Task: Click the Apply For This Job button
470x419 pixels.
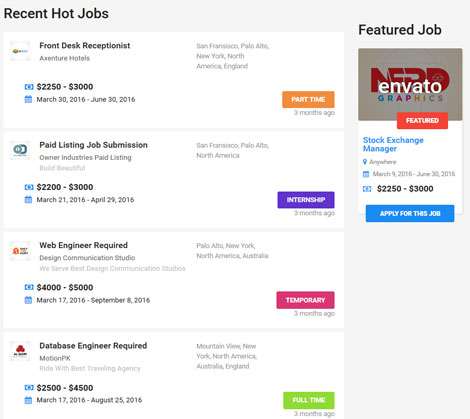Action: tap(410, 213)
